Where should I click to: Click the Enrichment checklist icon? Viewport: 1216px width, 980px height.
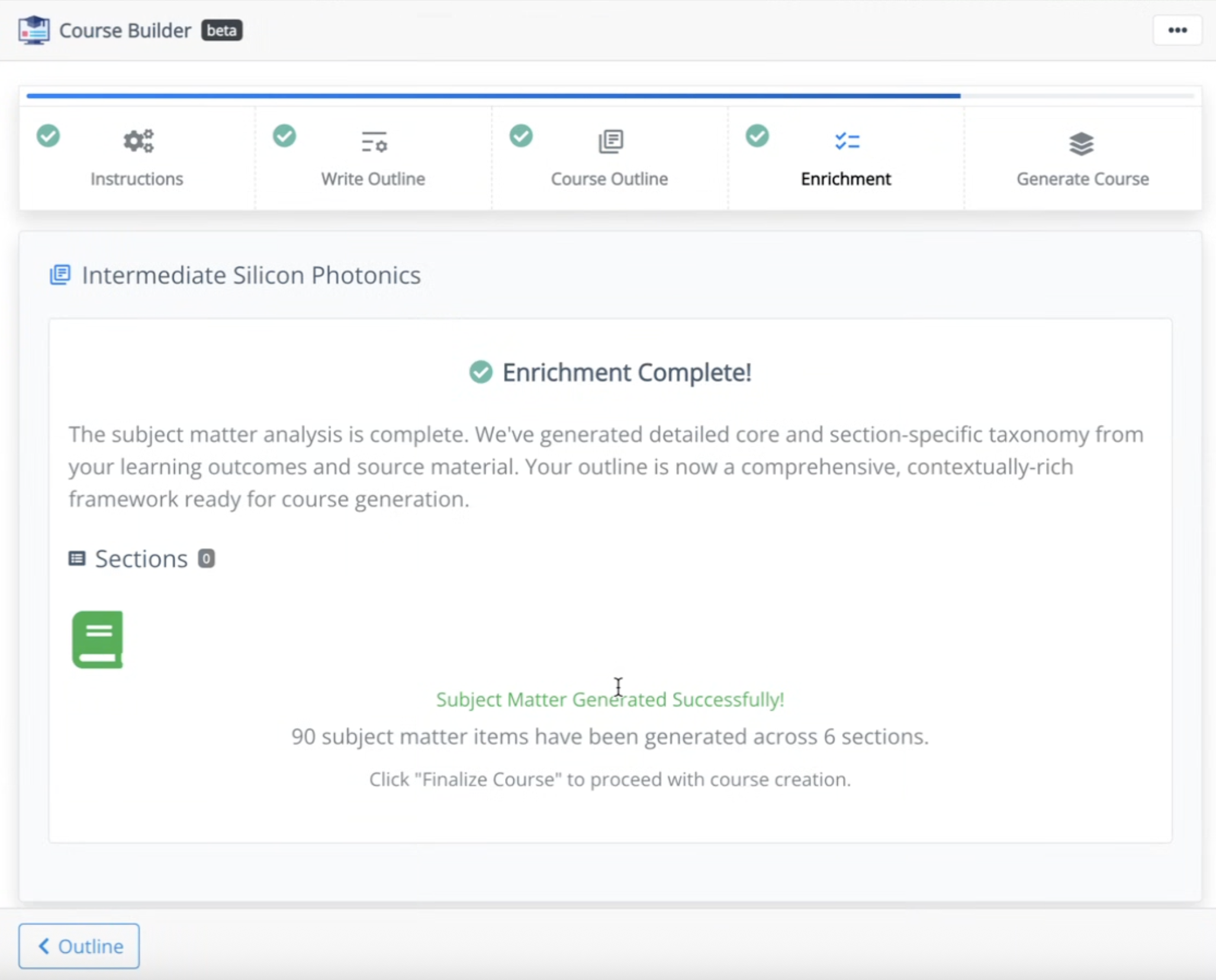point(847,142)
